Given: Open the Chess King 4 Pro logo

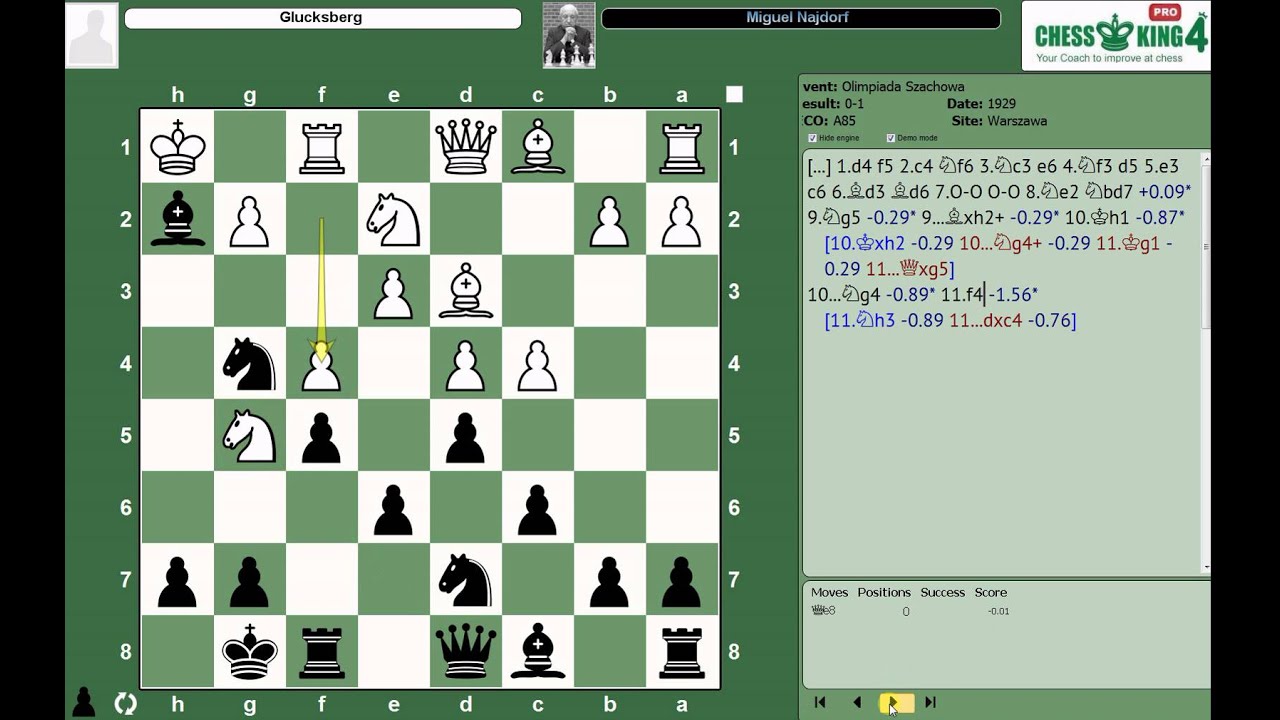Looking at the screenshot, I should pyautogui.click(x=1116, y=36).
